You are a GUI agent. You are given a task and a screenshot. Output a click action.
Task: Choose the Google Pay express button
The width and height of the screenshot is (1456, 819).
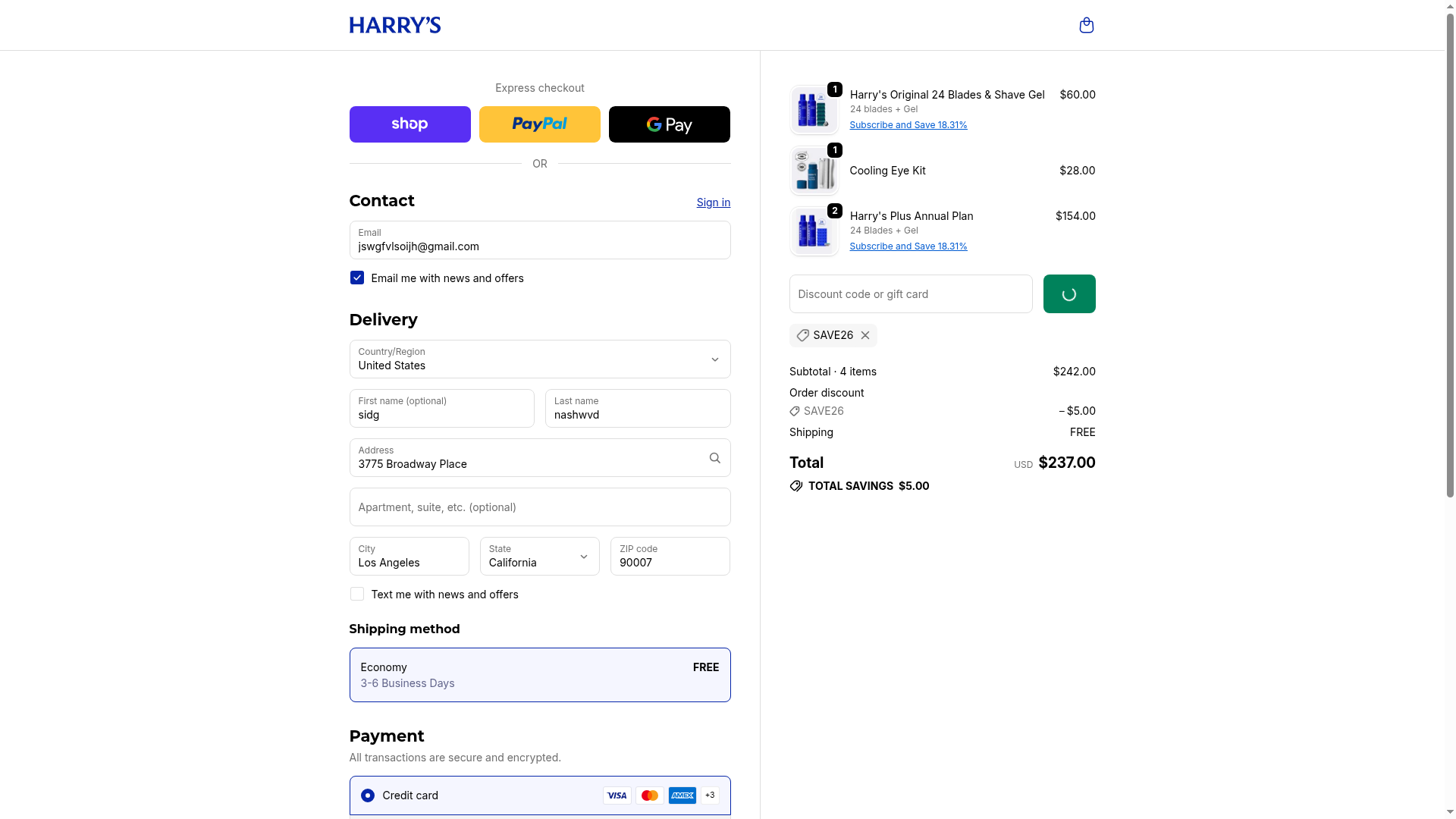[669, 124]
